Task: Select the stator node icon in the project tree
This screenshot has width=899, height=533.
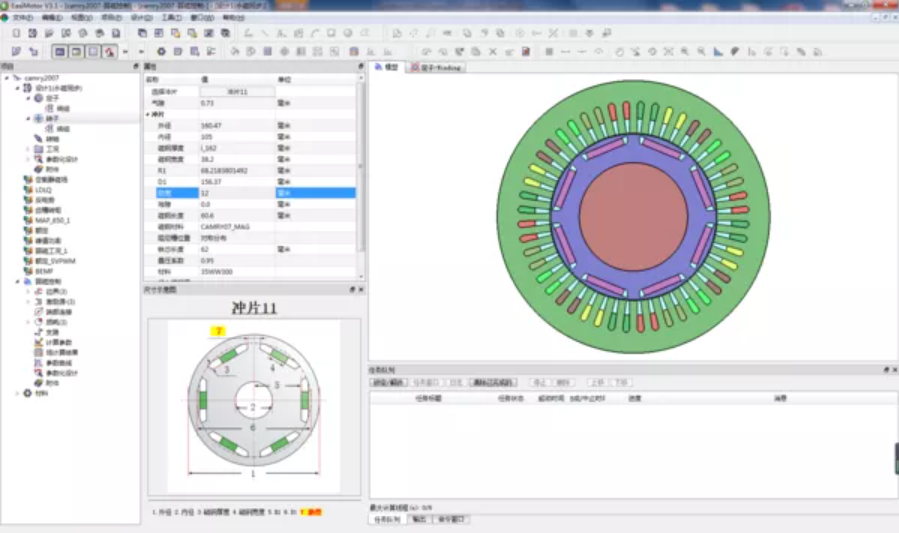Action: 38,98
